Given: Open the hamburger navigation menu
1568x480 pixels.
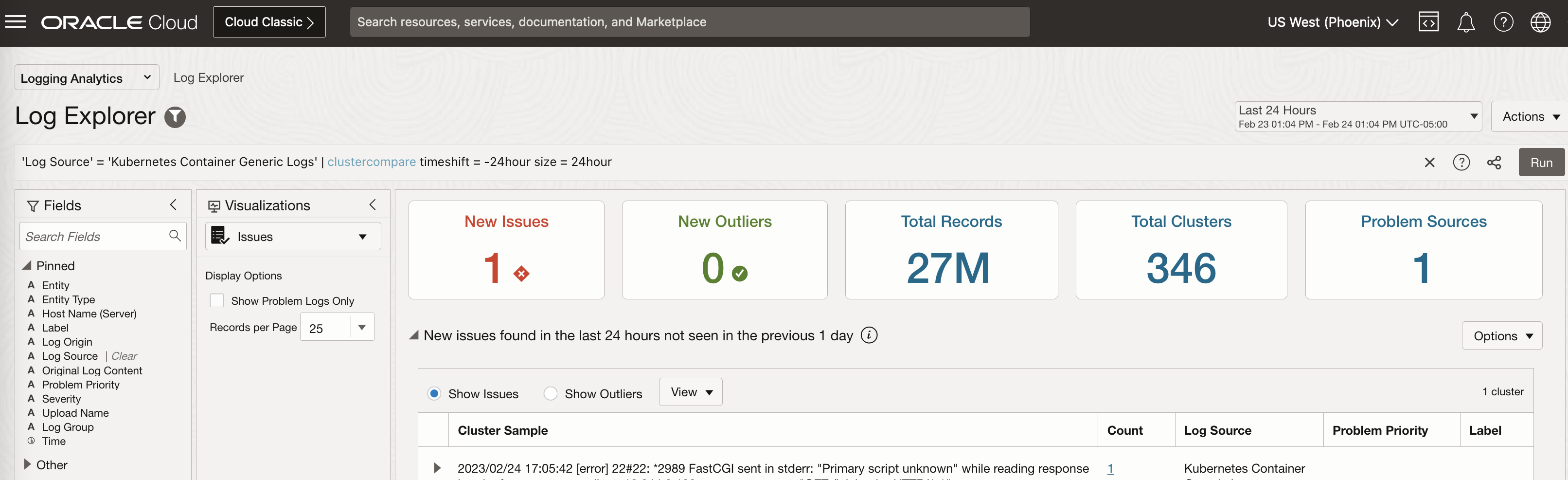Looking at the screenshot, I should point(16,22).
